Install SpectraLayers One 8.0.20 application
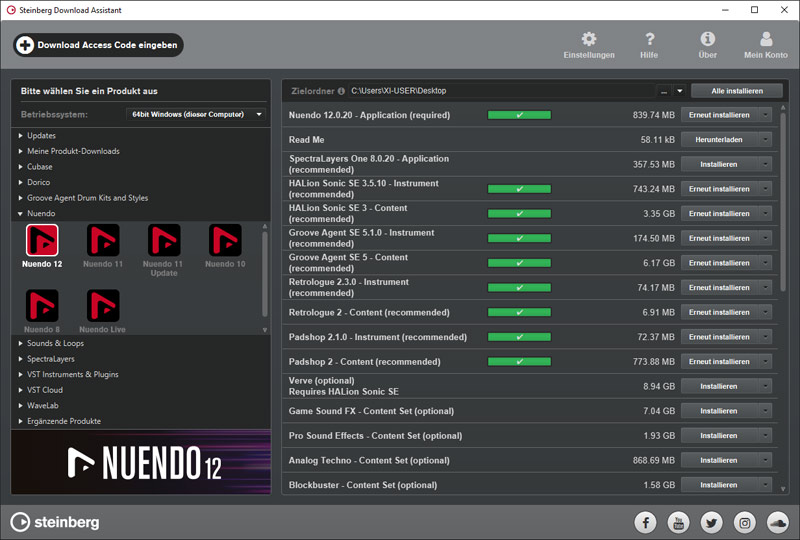The height and width of the screenshot is (540, 800). tap(719, 164)
